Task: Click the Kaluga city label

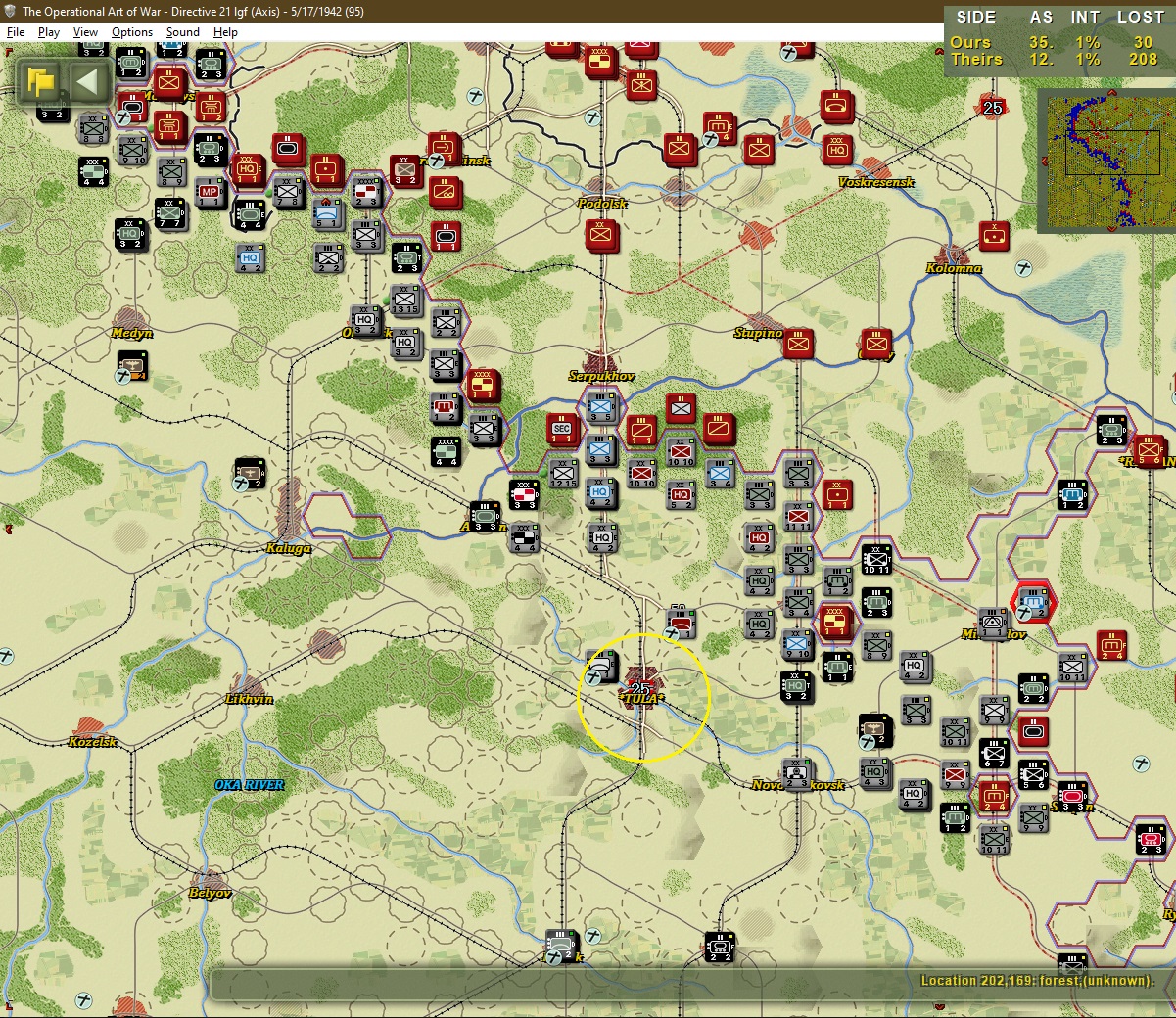Action: 289,548
